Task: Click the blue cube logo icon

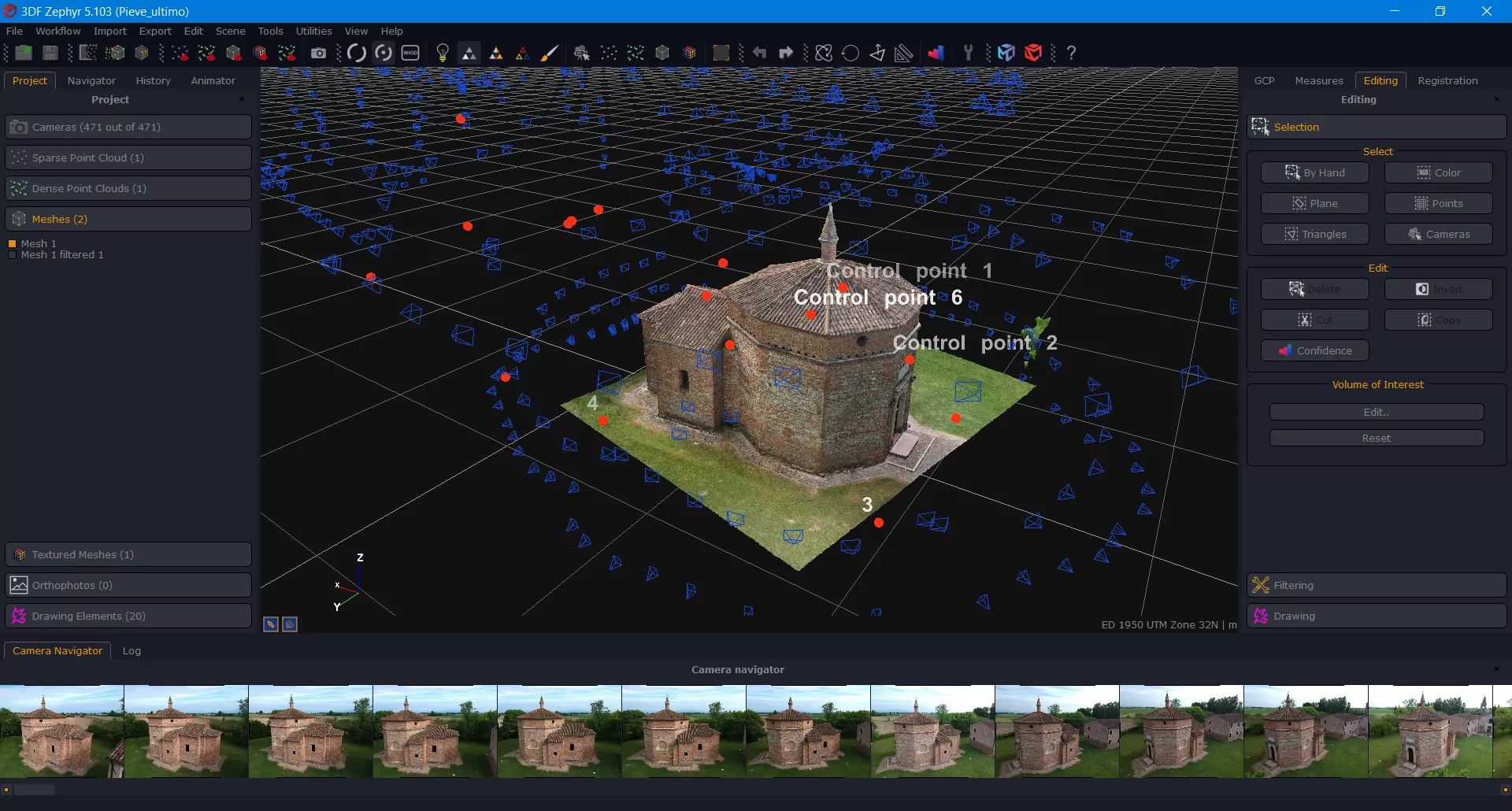Action: 1006,53
